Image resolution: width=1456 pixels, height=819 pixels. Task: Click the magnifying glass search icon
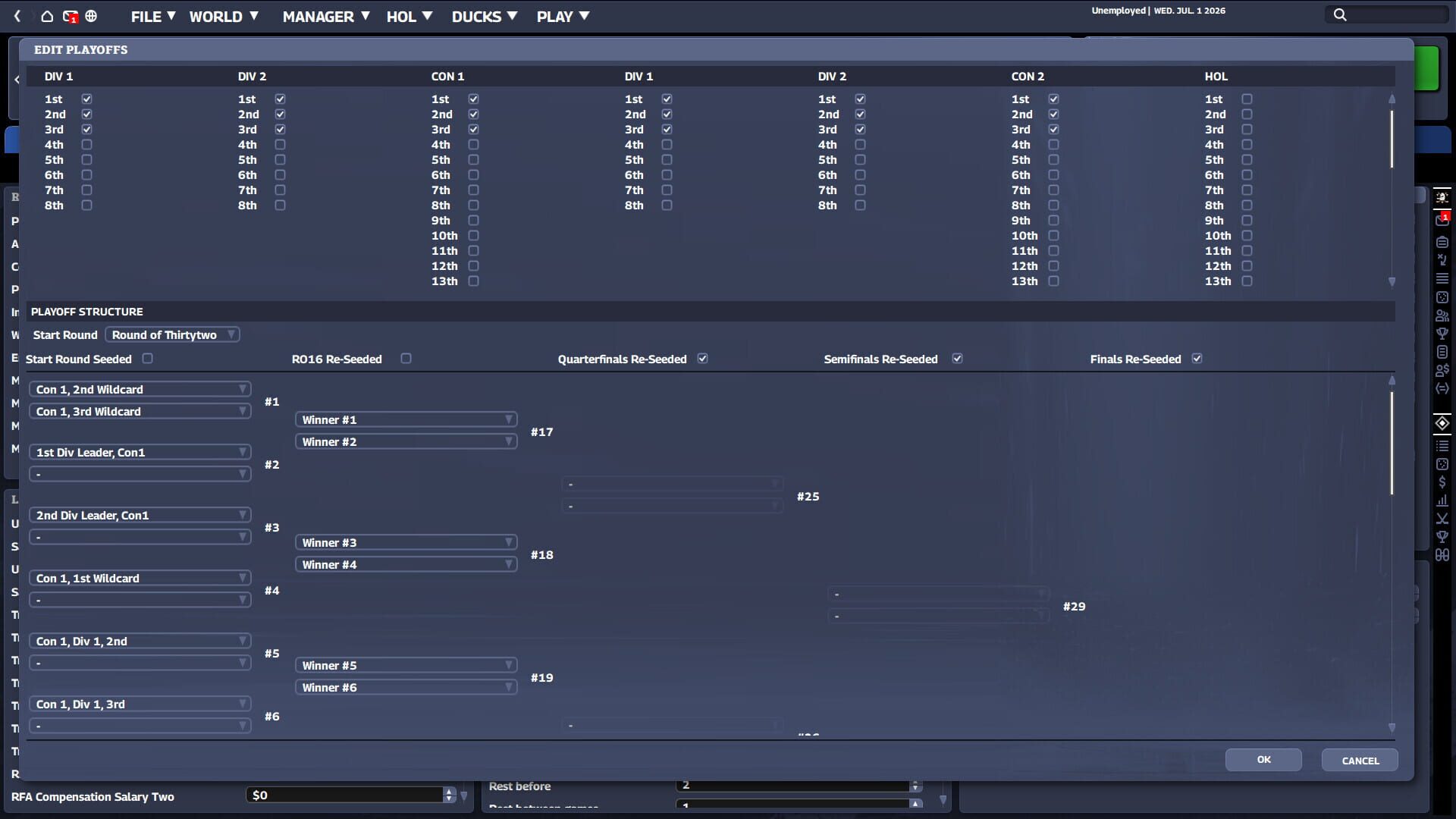[x=1340, y=14]
